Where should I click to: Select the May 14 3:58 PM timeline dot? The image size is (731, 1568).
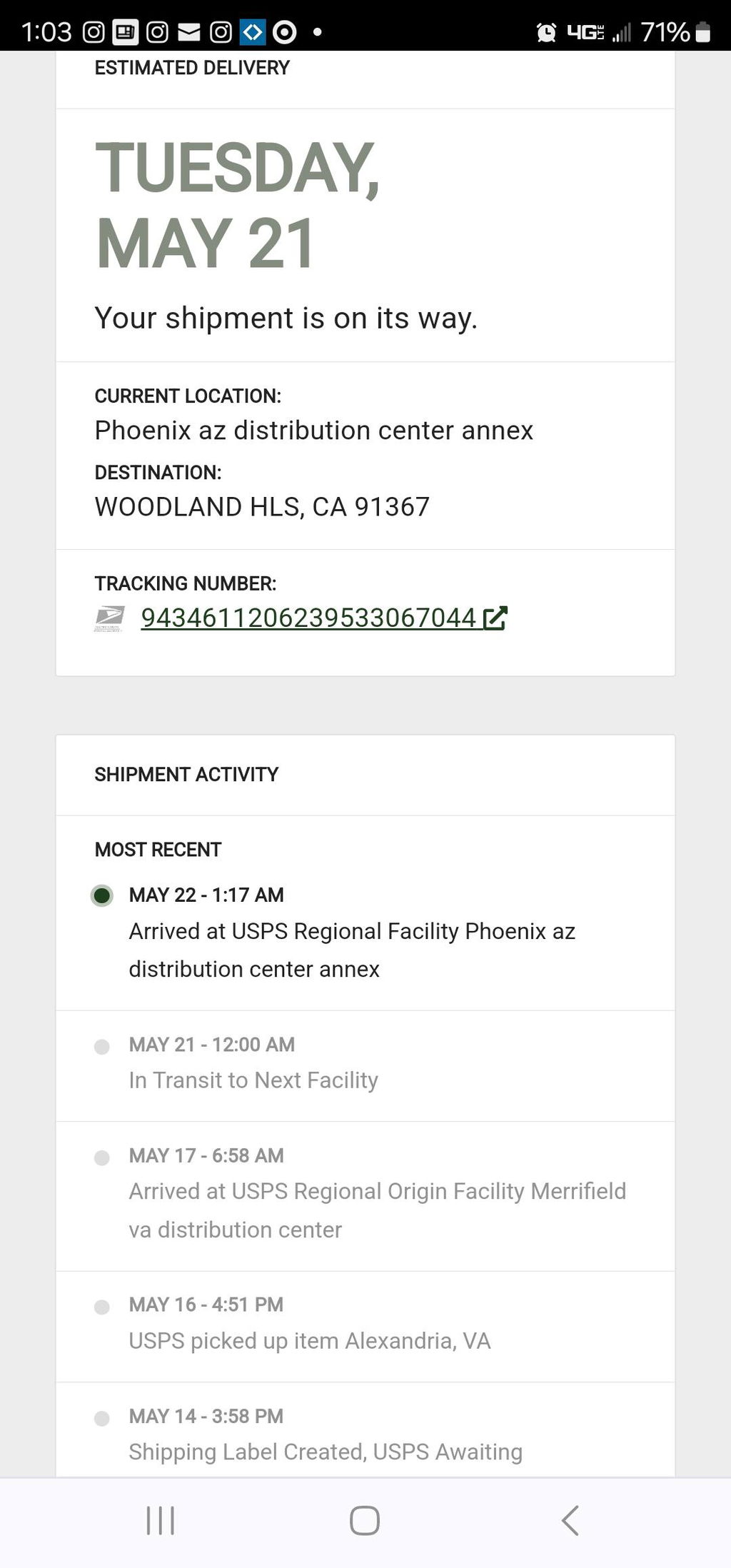(102, 1418)
